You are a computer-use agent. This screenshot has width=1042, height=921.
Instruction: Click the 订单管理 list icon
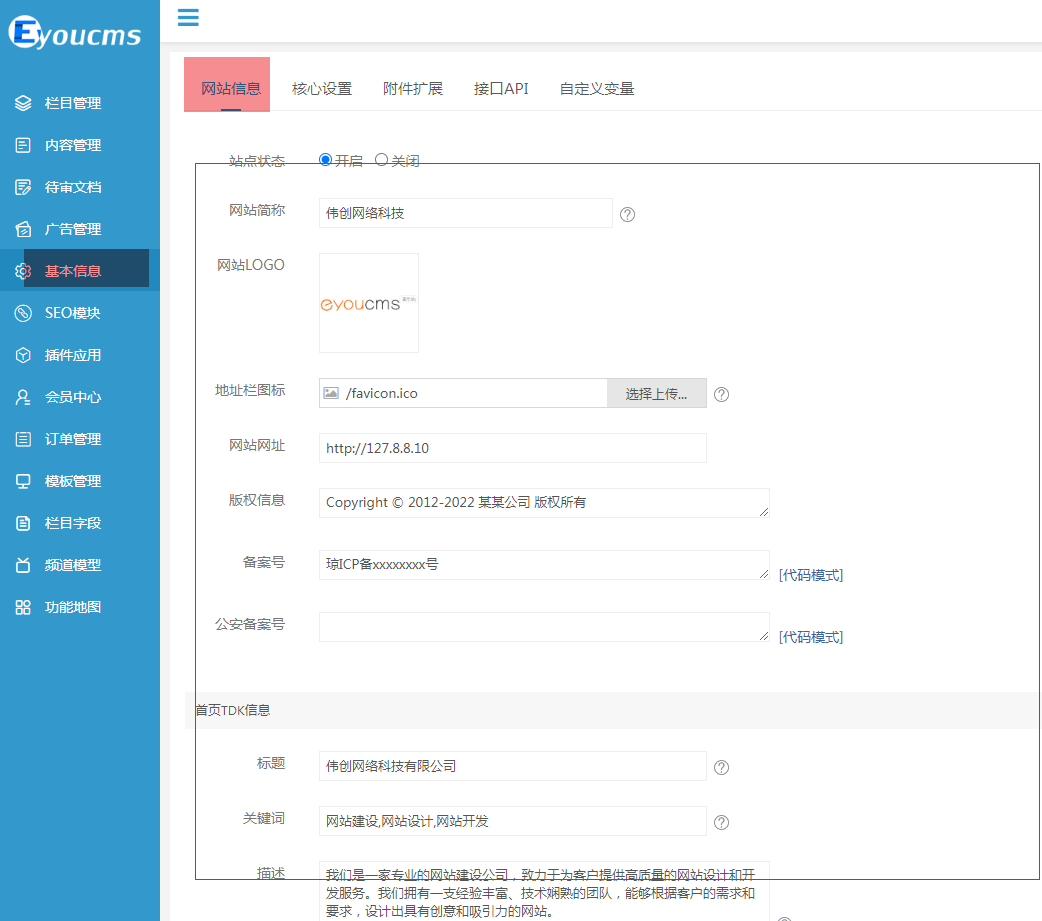click(23, 439)
